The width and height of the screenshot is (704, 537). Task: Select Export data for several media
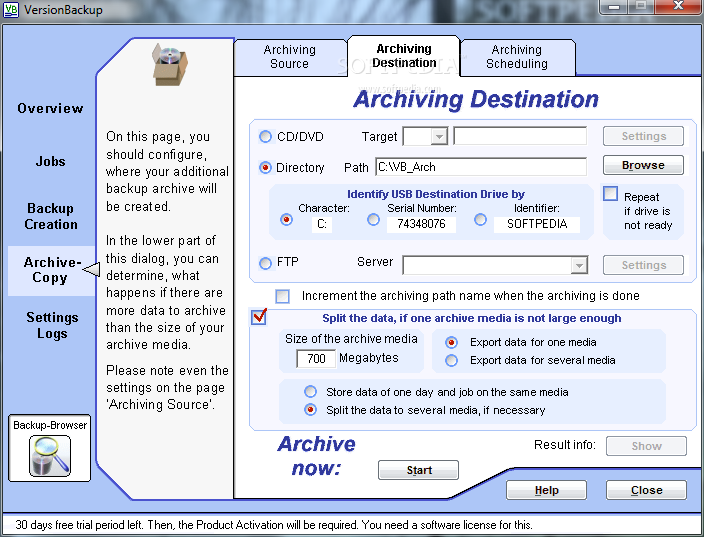point(451,360)
